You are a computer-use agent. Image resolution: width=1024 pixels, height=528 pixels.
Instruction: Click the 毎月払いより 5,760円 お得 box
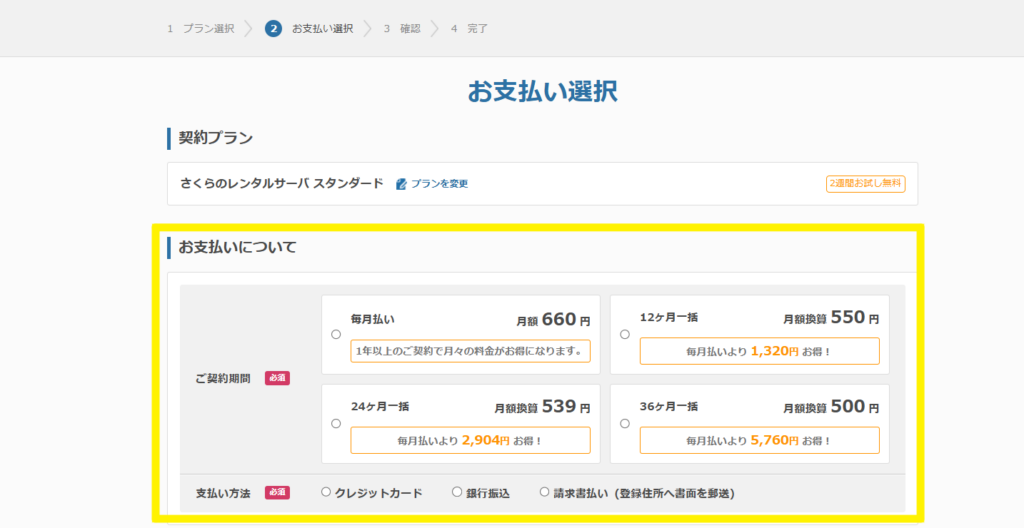[760, 440]
